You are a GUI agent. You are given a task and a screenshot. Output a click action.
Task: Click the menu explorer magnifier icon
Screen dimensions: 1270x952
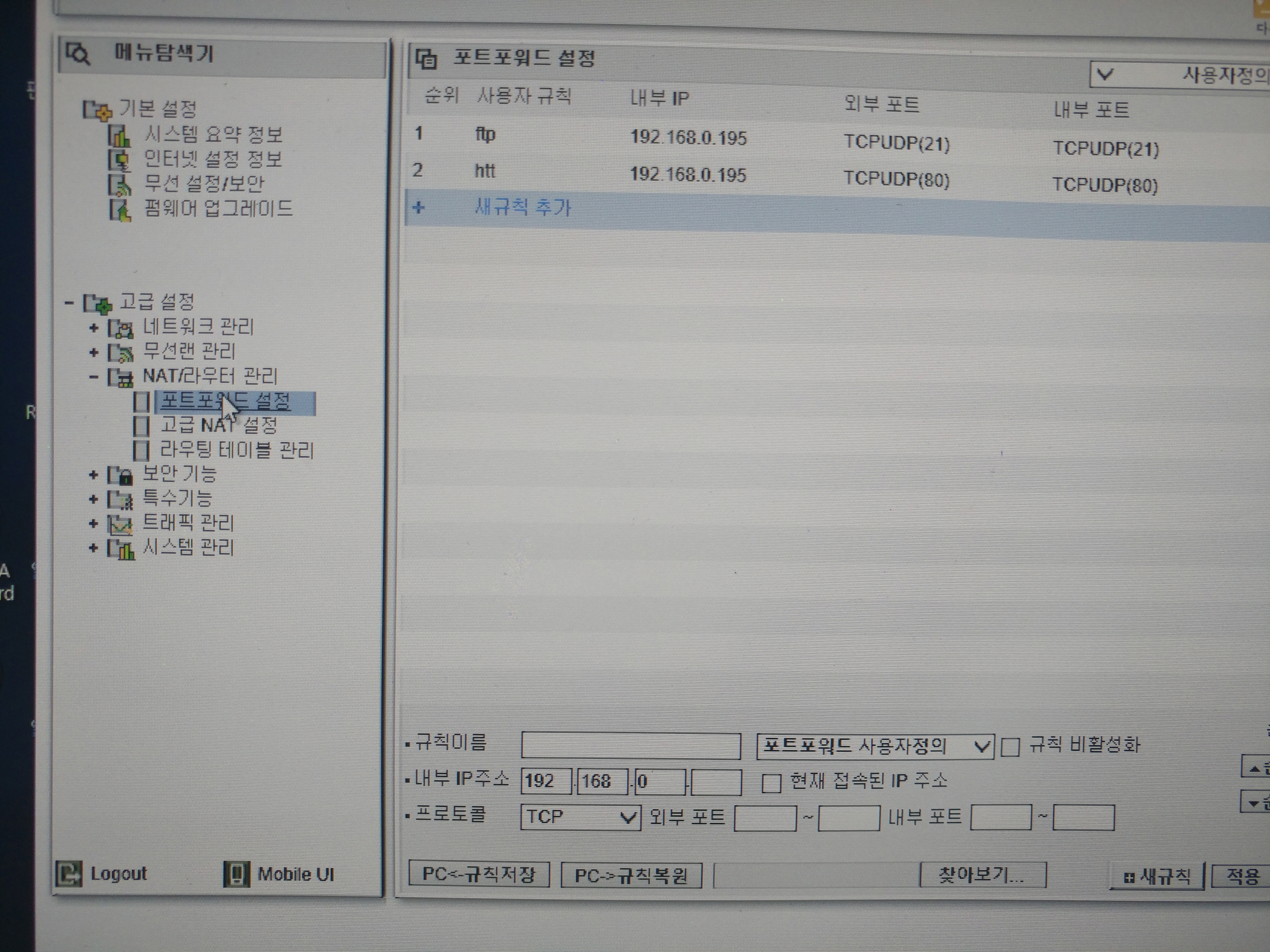click(77, 54)
